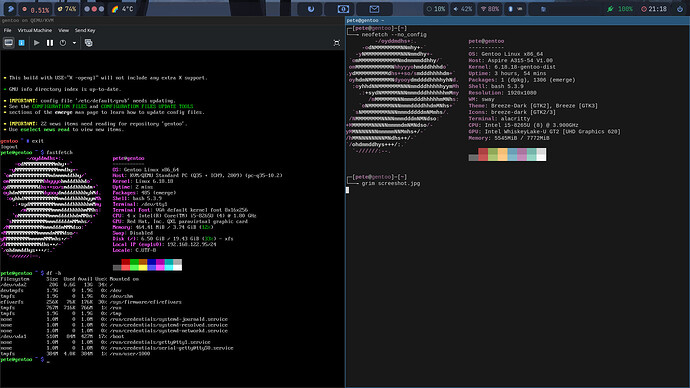Click the 21:18 clock
Viewport: 690px width, 388px height.
[654, 9]
